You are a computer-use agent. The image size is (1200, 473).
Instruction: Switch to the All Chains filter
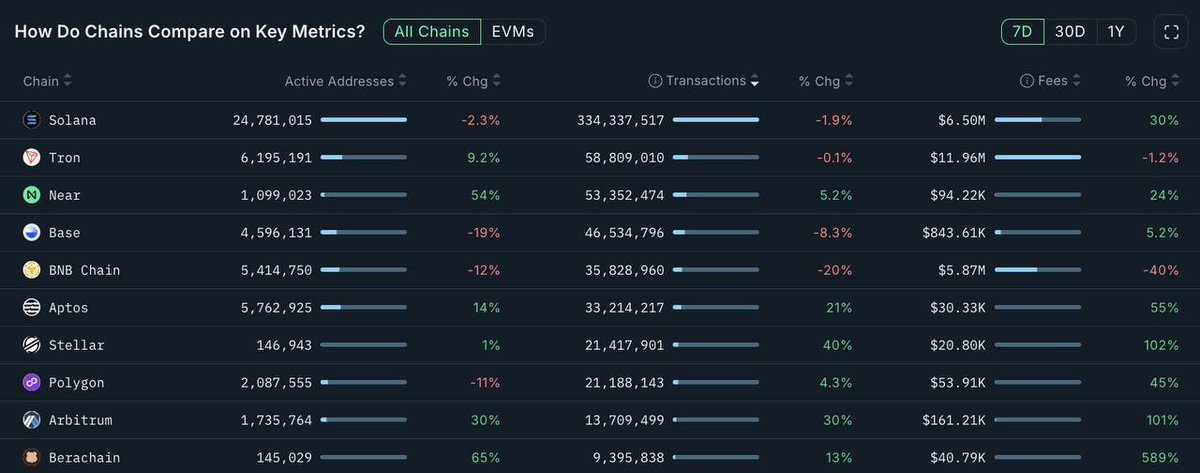coord(432,32)
